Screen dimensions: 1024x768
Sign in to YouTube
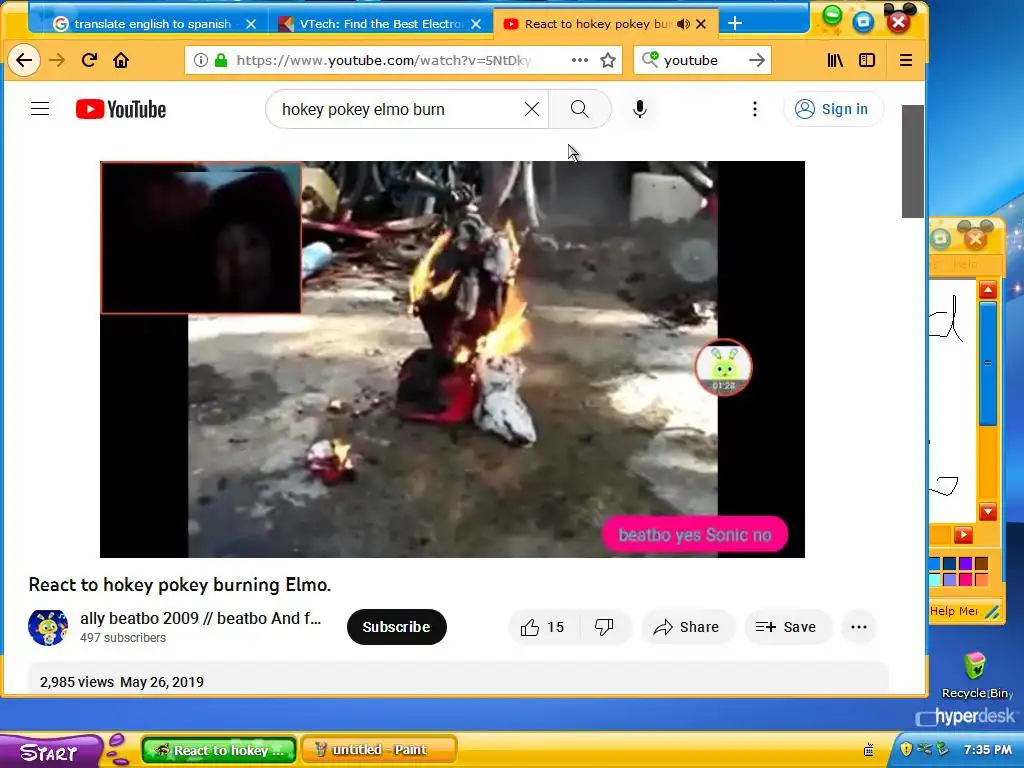coord(832,109)
